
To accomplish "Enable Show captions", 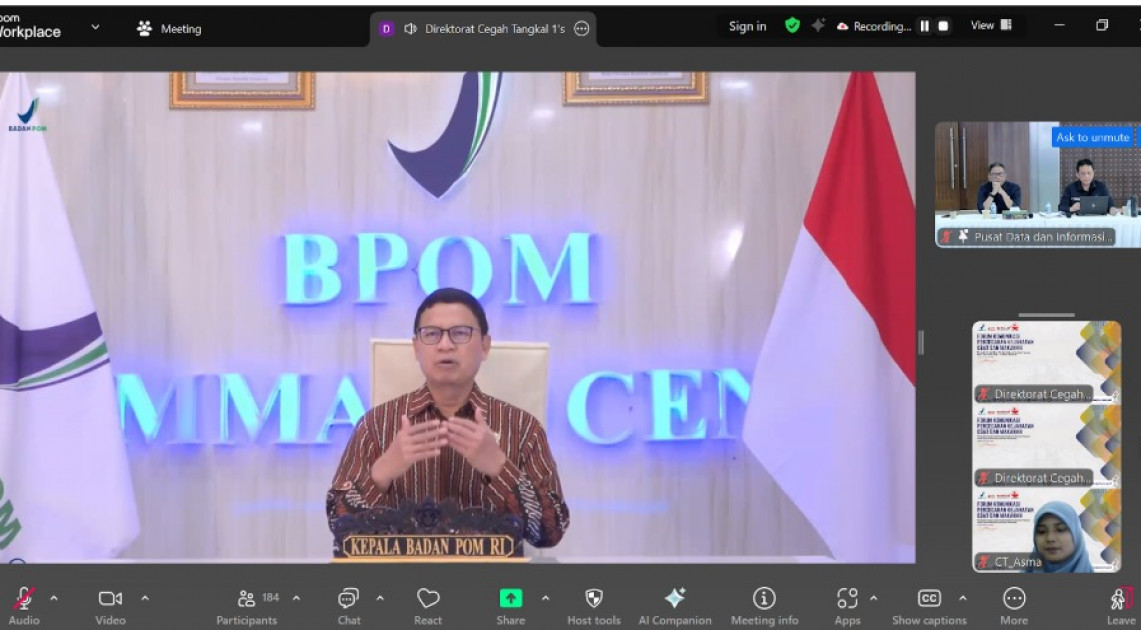I will [928, 600].
